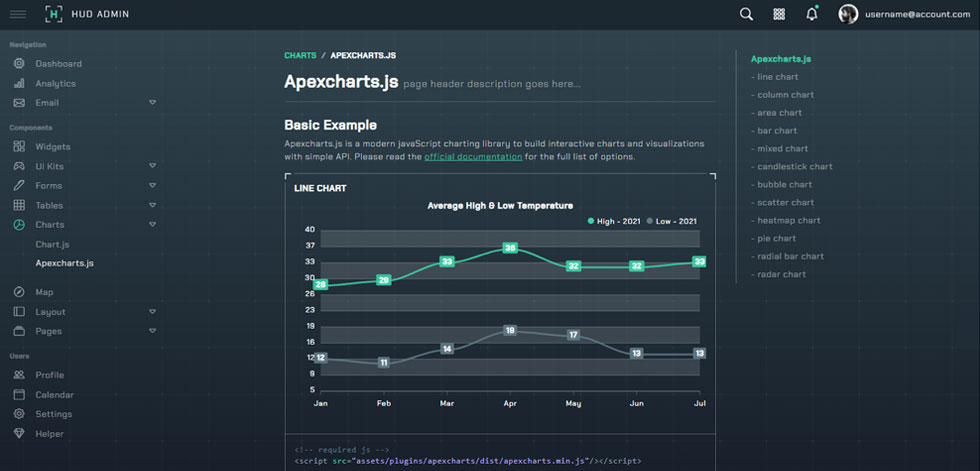Expand the Layout submenu arrow

[152, 311]
